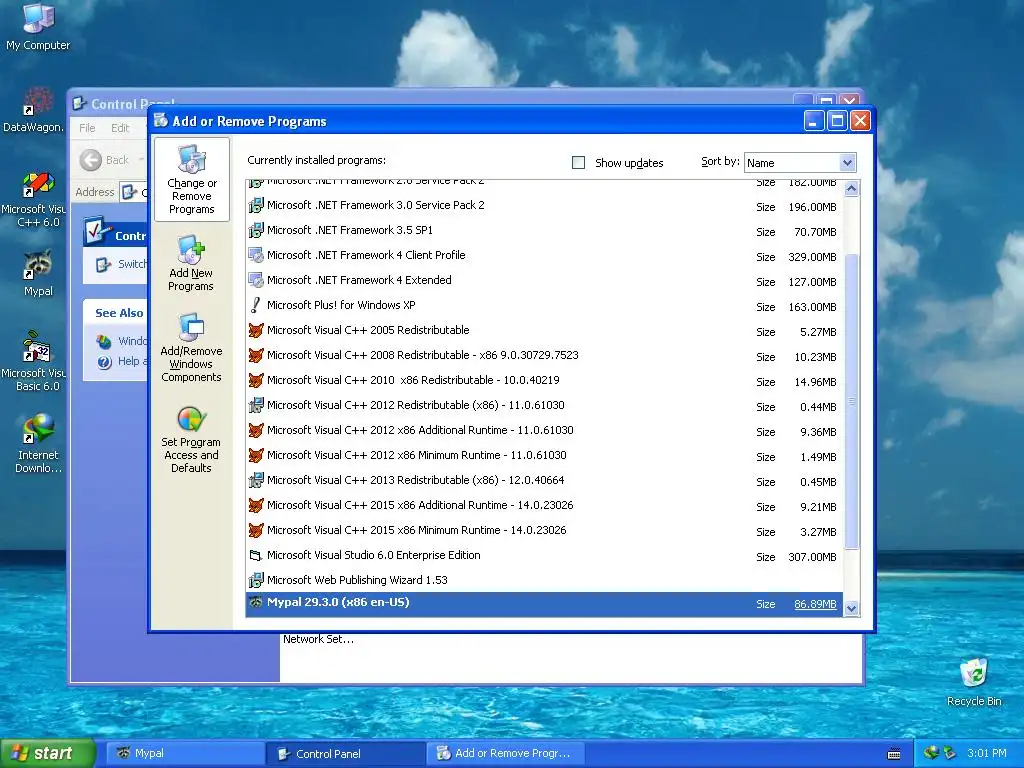
Task: Click icon of Visual C++ 2010 x86 Redistributable
Action: [256, 380]
